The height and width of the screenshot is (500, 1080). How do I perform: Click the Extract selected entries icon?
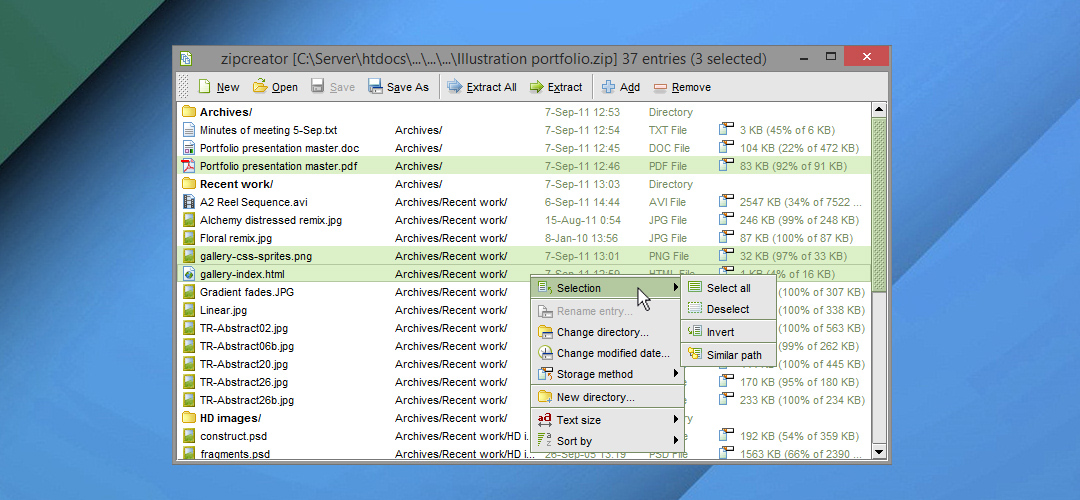(537, 87)
